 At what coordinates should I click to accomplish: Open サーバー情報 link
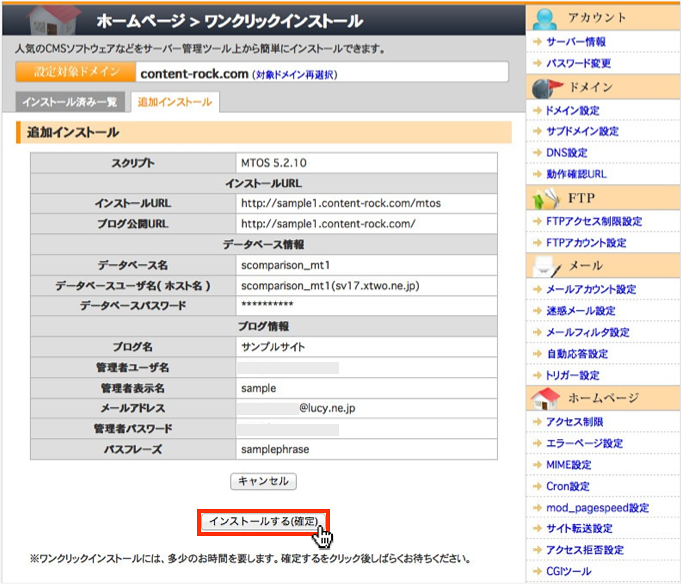tap(575, 42)
